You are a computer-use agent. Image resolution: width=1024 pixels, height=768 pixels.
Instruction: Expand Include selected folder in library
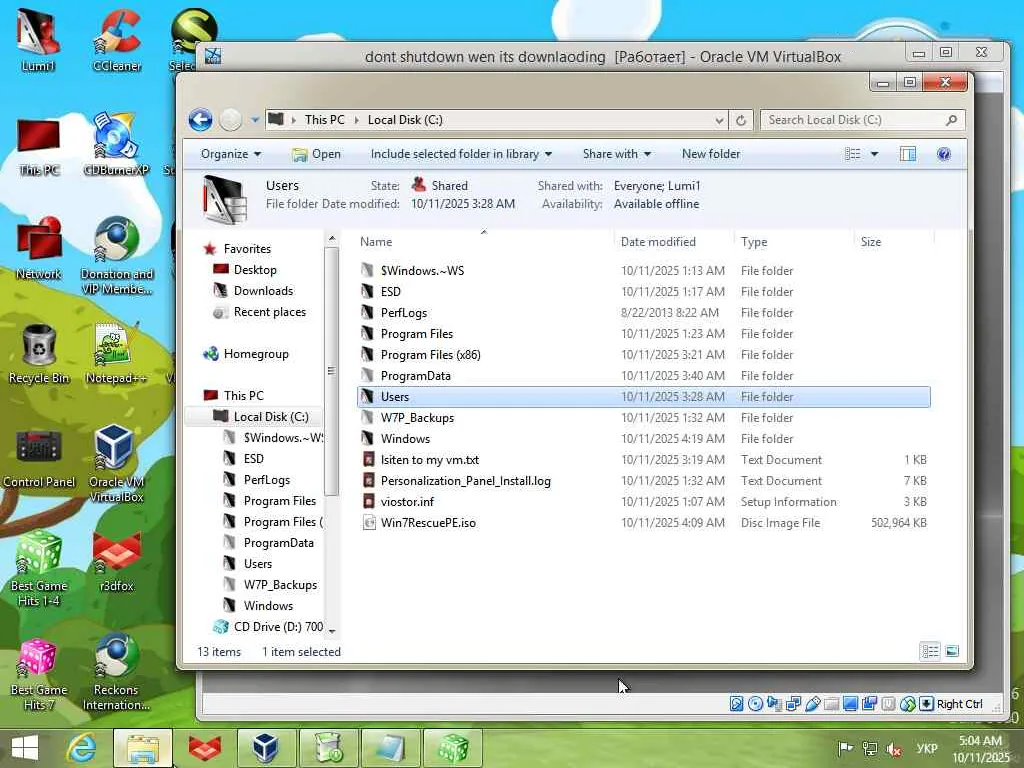pyautogui.click(x=461, y=154)
